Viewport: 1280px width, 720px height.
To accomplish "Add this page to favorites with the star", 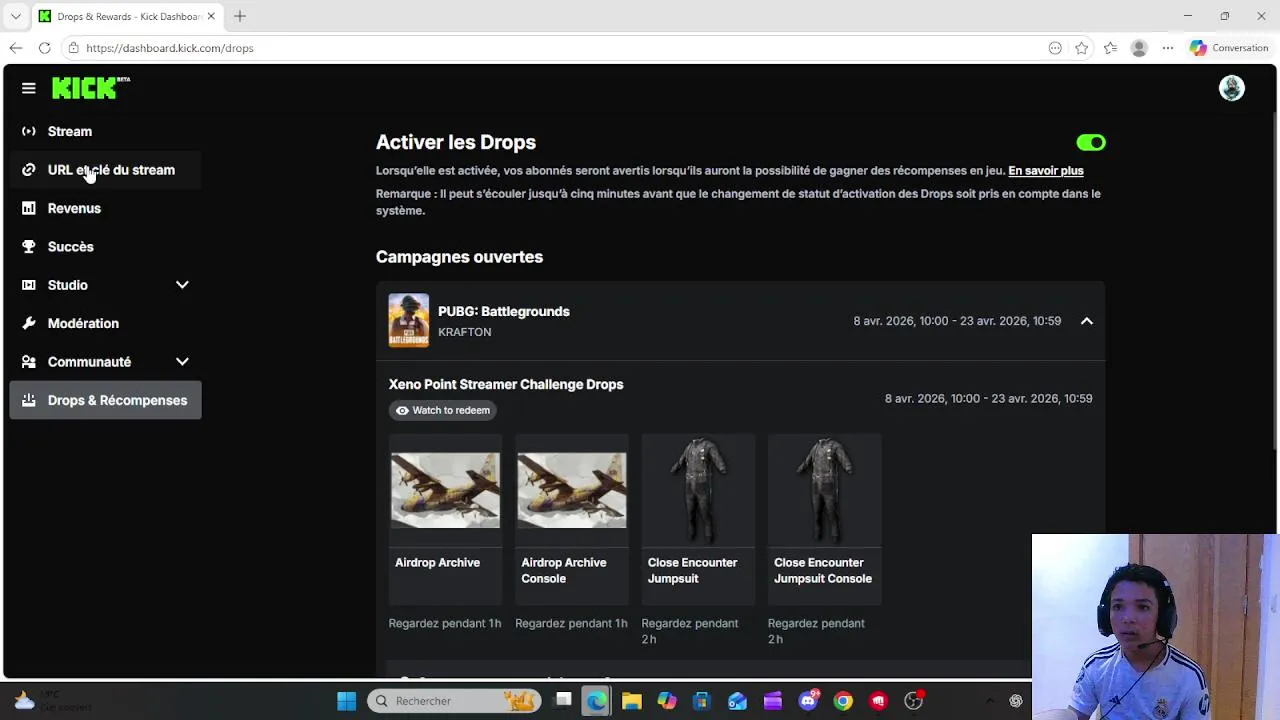I will (x=1082, y=48).
